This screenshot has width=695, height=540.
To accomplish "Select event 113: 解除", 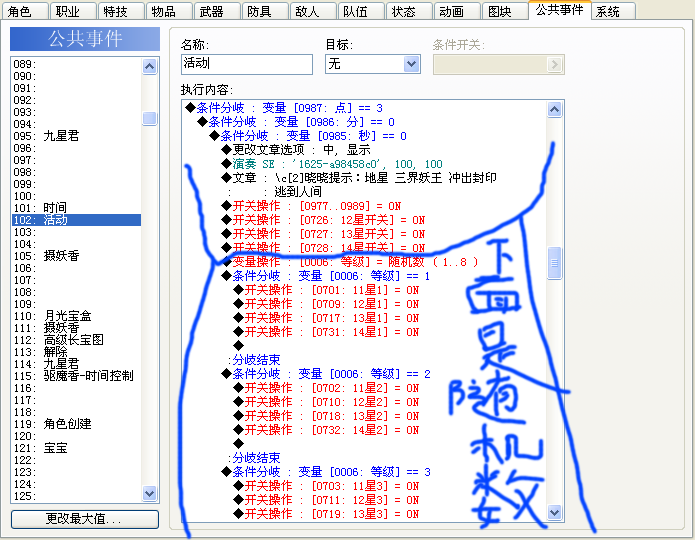I will (76, 352).
